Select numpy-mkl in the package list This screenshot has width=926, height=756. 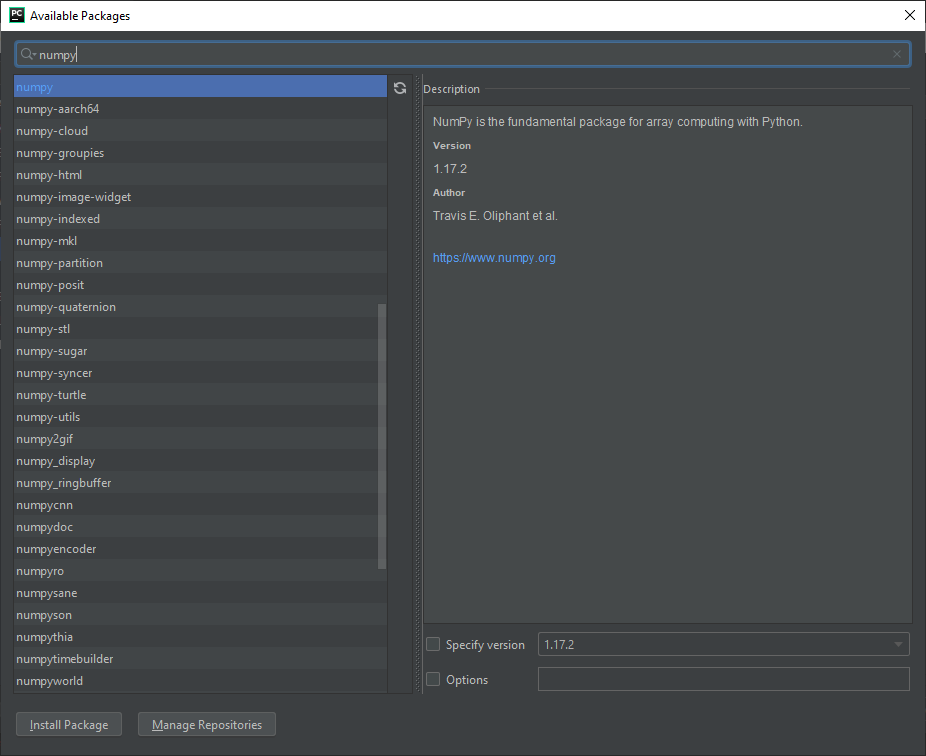47,241
